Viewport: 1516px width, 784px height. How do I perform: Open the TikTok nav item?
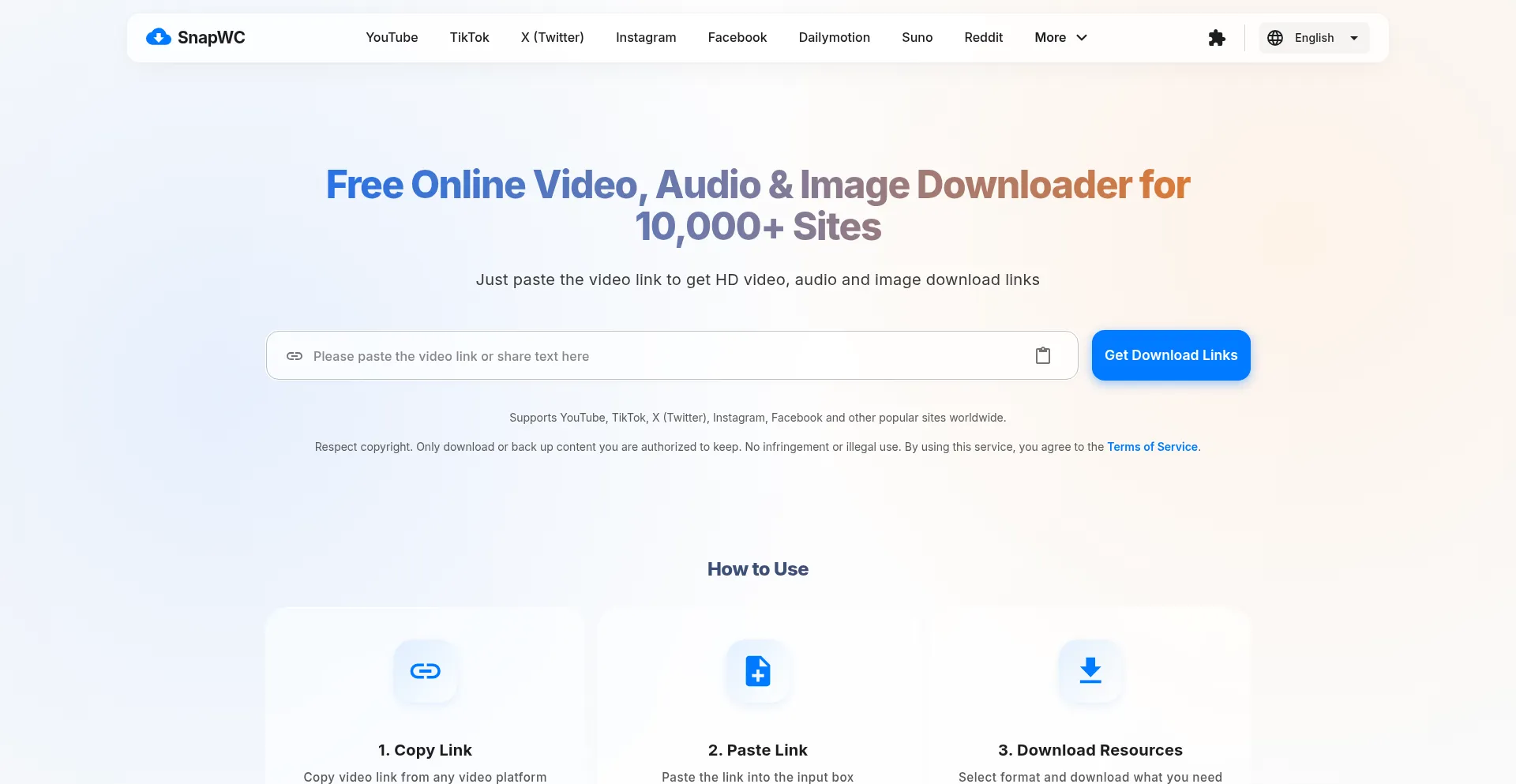click(470, 37)
